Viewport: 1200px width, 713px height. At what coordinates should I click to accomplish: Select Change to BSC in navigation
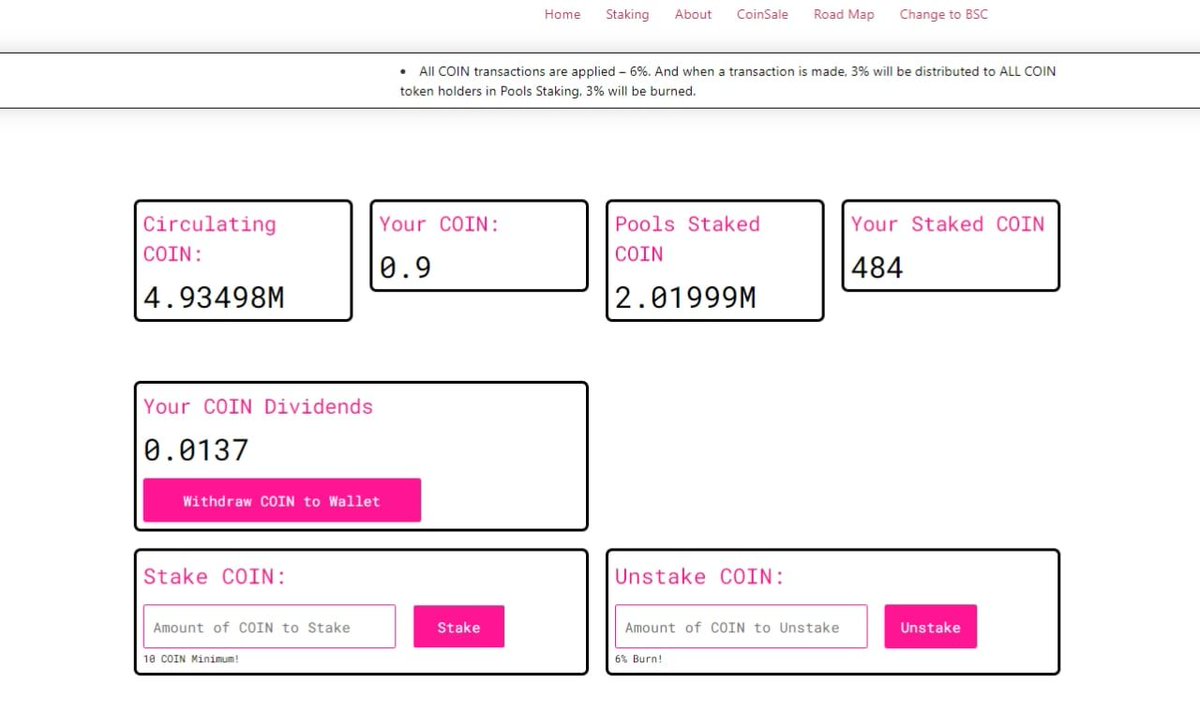click(x=943, y=14)
